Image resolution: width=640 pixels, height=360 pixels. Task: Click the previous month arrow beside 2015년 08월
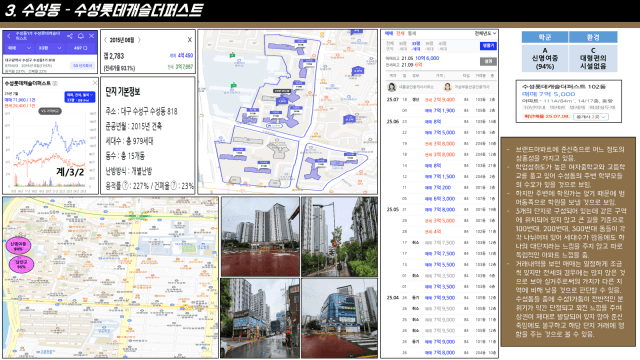click(105, 40)
